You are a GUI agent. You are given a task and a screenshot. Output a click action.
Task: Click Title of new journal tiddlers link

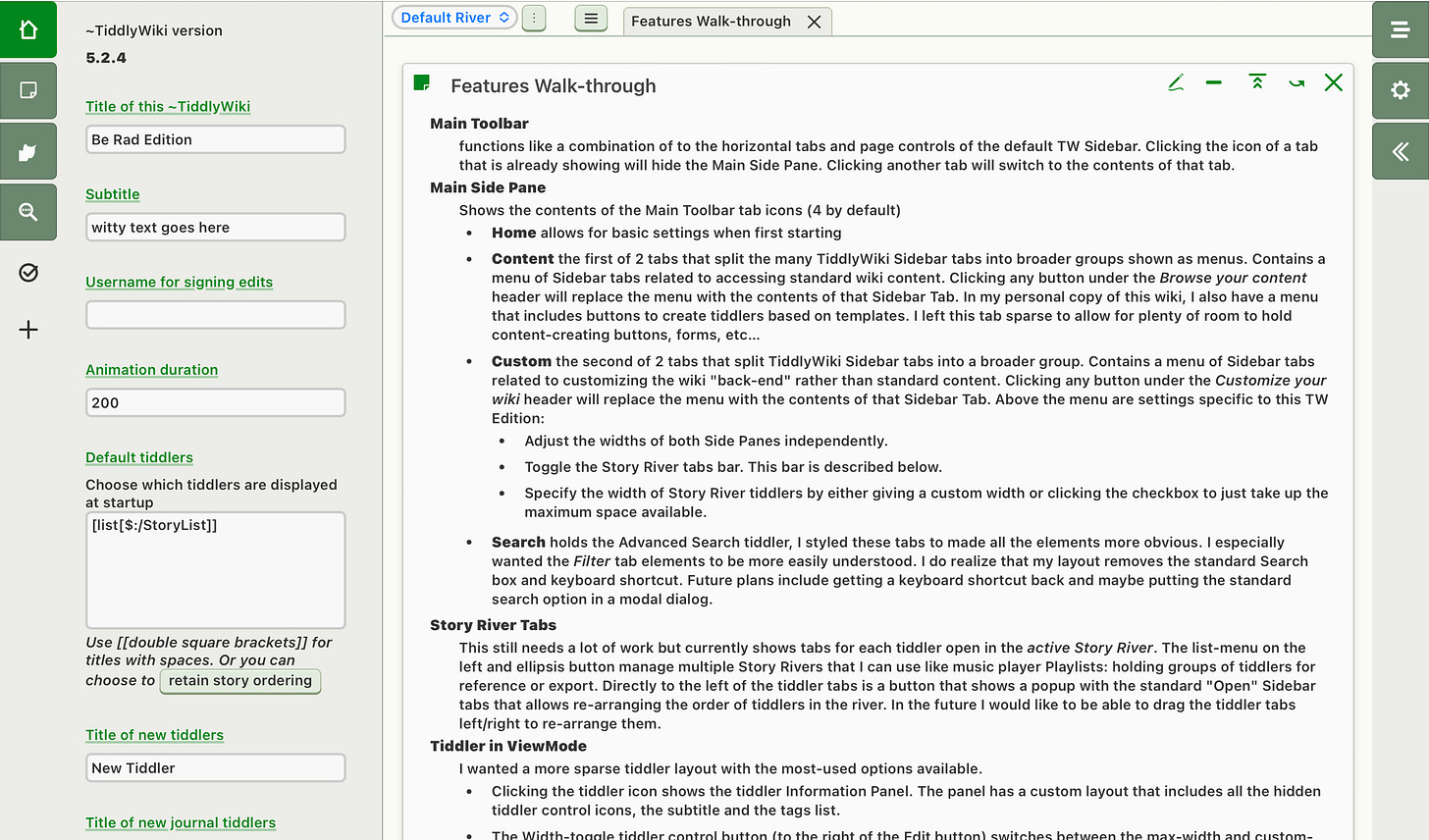click(181, 822)
